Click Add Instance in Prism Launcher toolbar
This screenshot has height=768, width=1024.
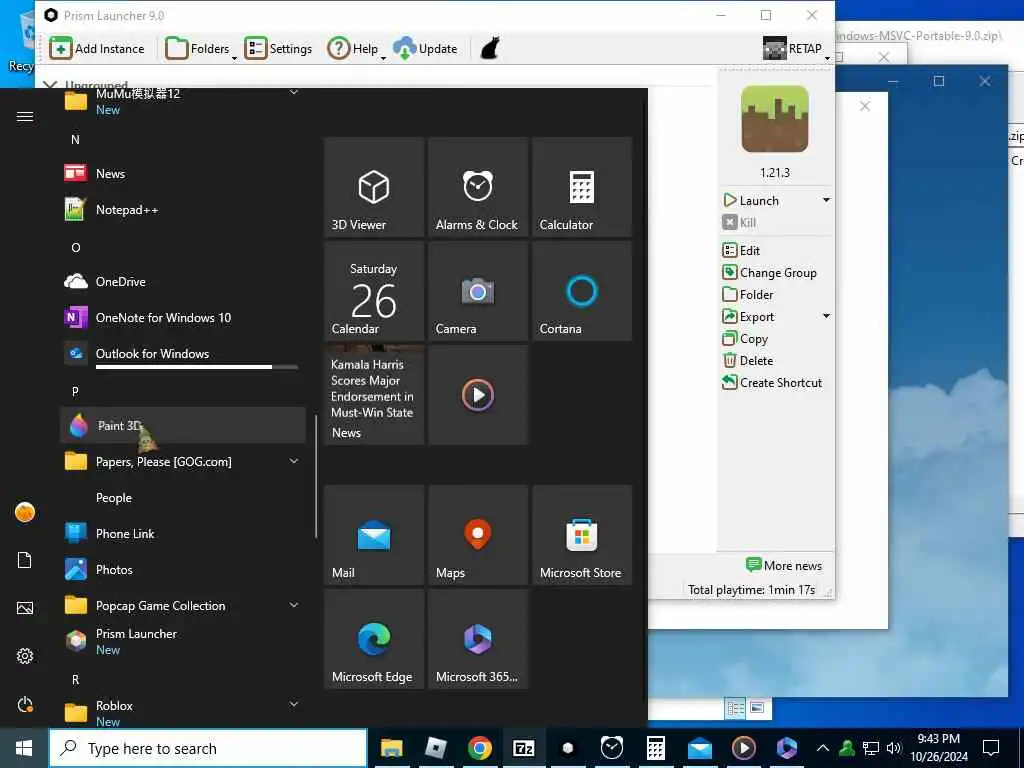click(x=97, y=48)
